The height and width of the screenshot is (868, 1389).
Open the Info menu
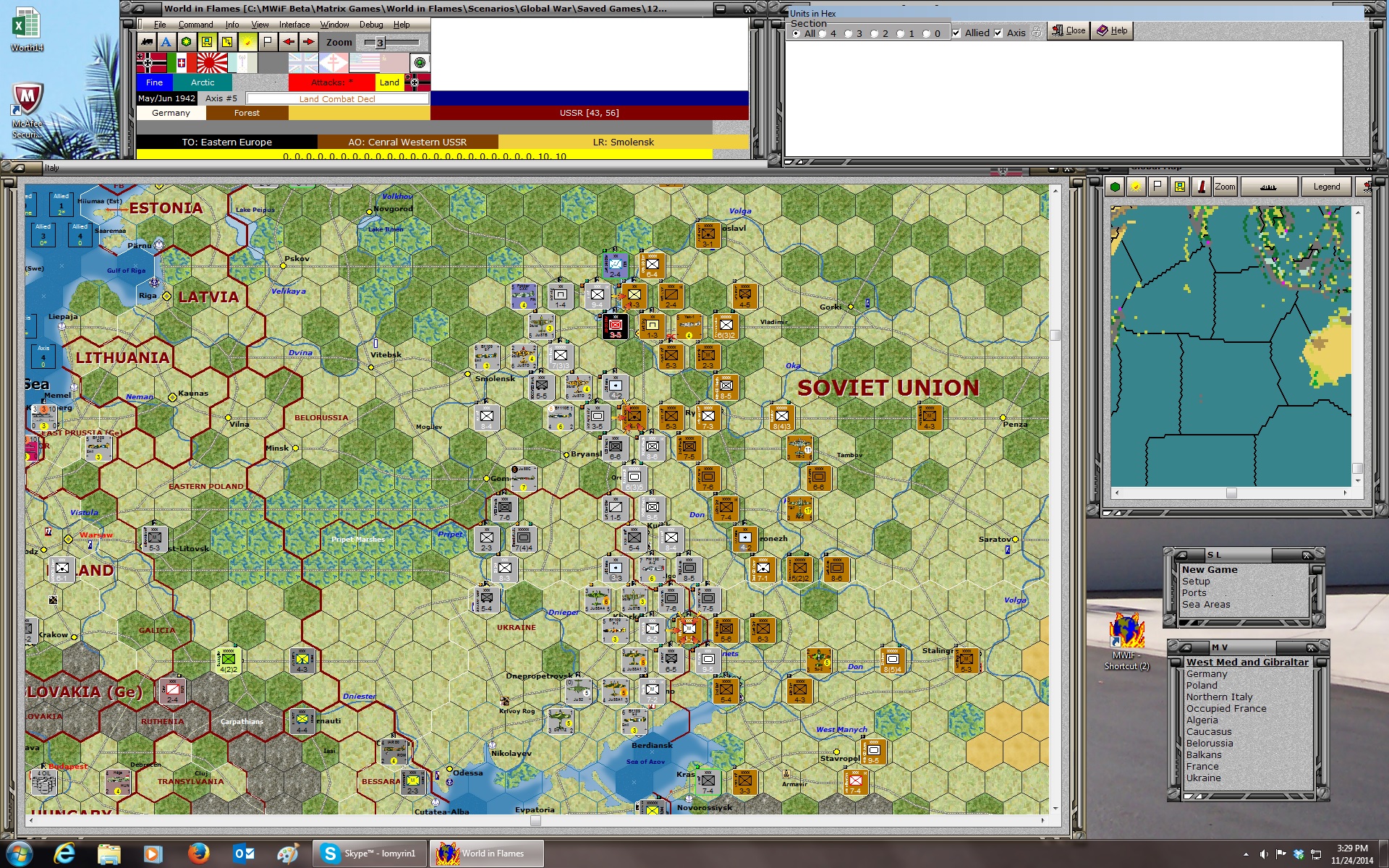click(x=232, y=25)
